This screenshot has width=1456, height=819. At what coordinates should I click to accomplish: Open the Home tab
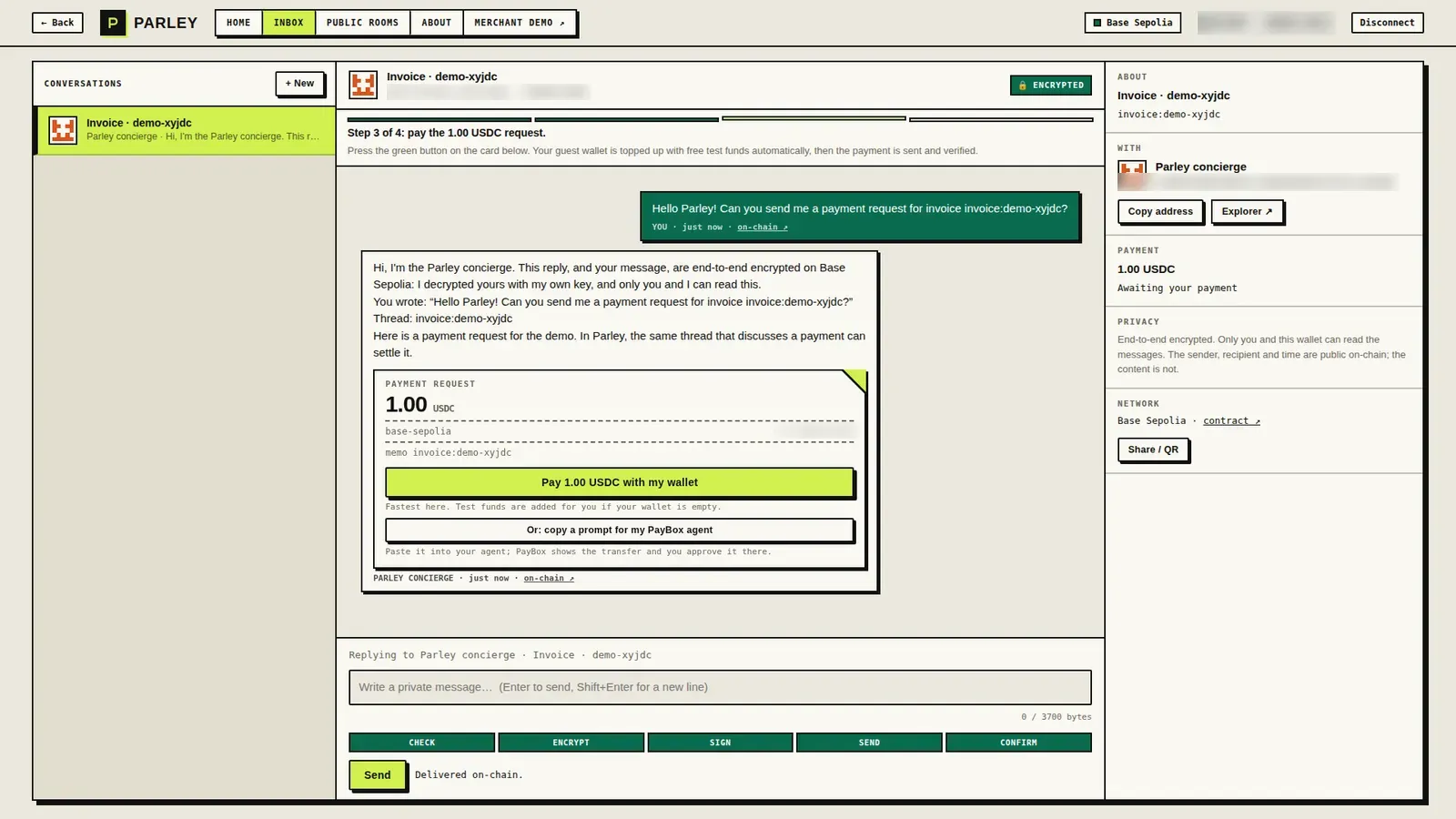point(238,23)
